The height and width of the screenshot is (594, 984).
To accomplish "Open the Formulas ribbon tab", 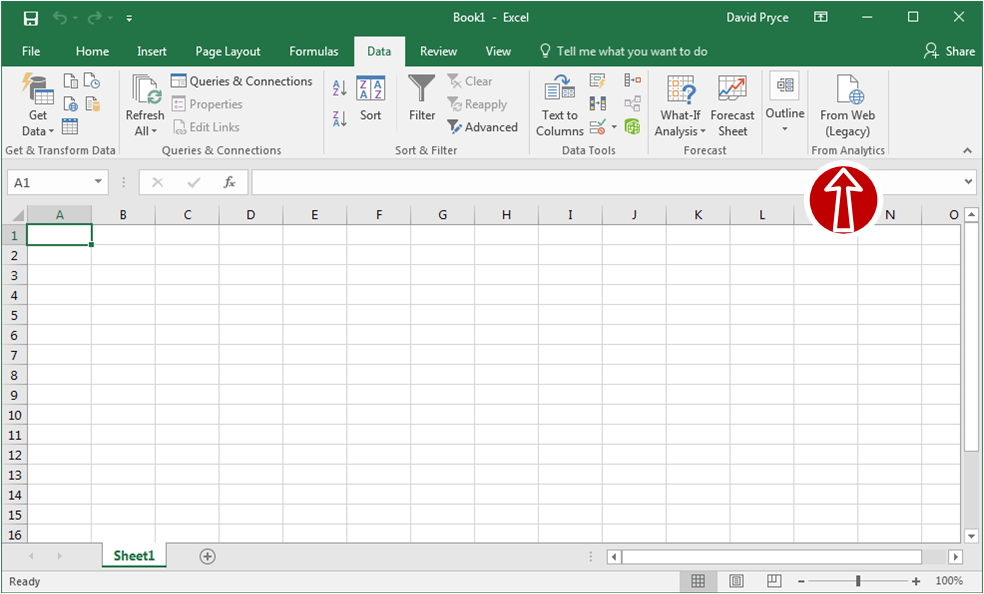I will click(x=314, y=51).
